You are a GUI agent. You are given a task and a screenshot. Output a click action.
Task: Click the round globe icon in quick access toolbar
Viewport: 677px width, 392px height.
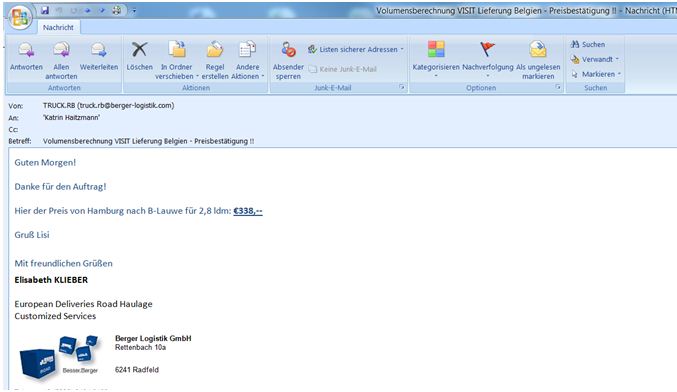click(x=117, y=10)
